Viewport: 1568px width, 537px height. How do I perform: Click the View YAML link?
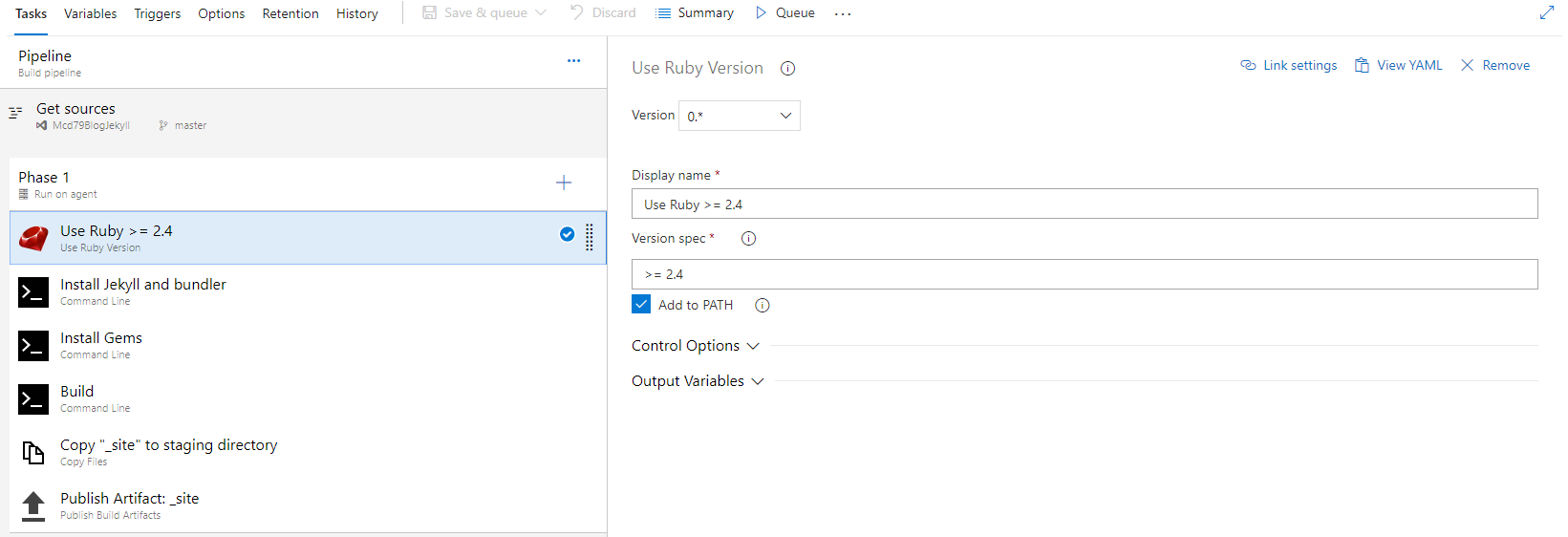pos(1399,65)
